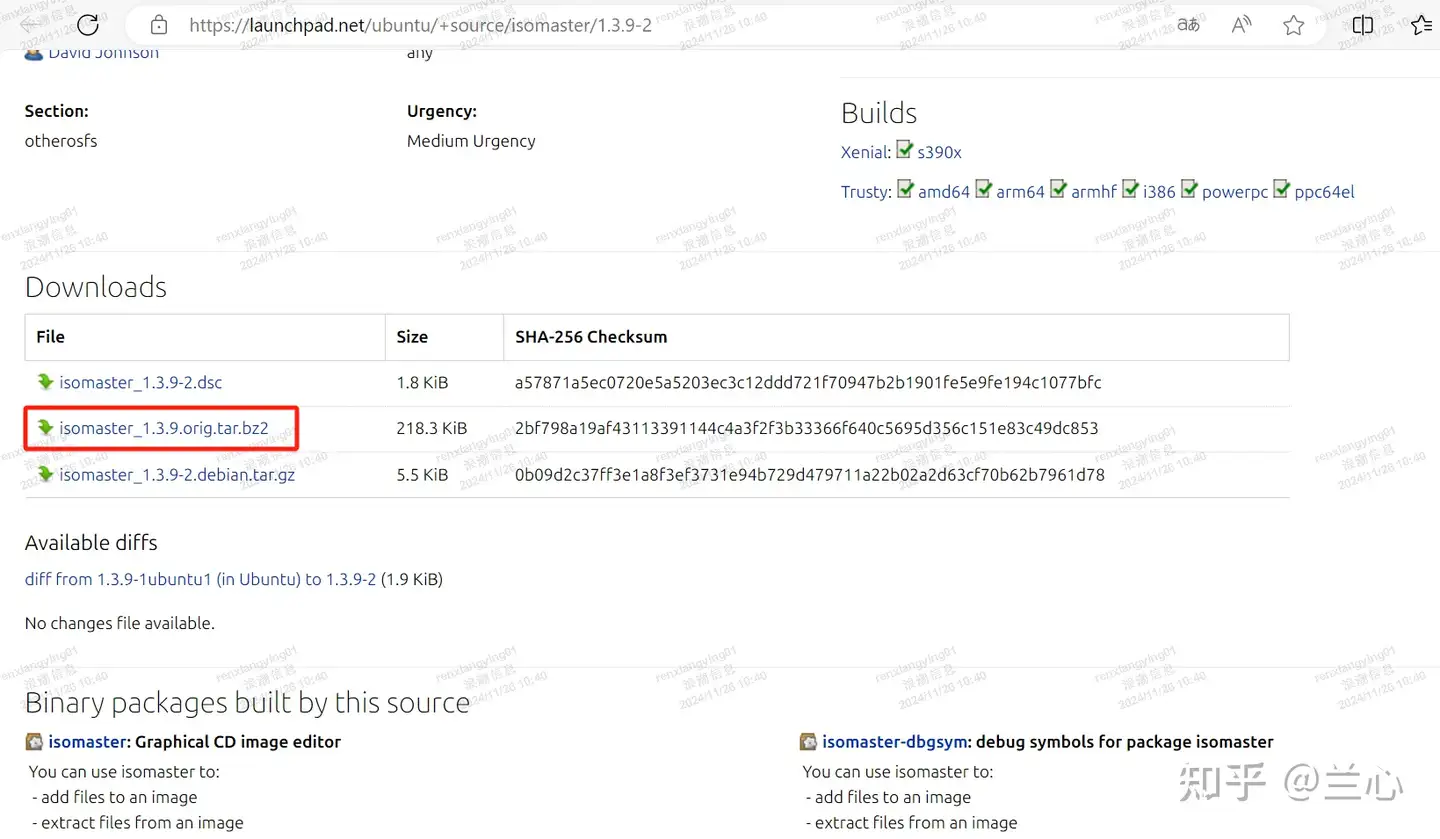View site information via the lock icon
This screenshot has height=839, width=1440.
tap(160, 25)
